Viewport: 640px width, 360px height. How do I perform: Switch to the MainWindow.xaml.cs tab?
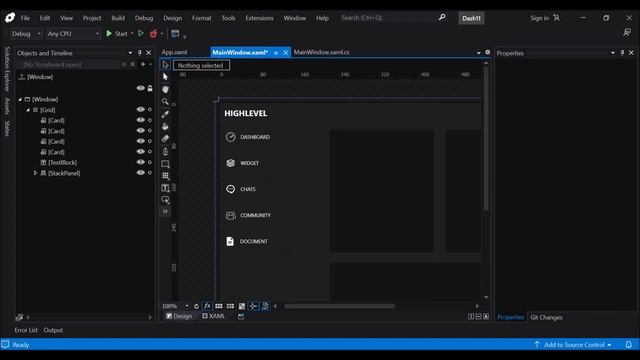(321, 52)
